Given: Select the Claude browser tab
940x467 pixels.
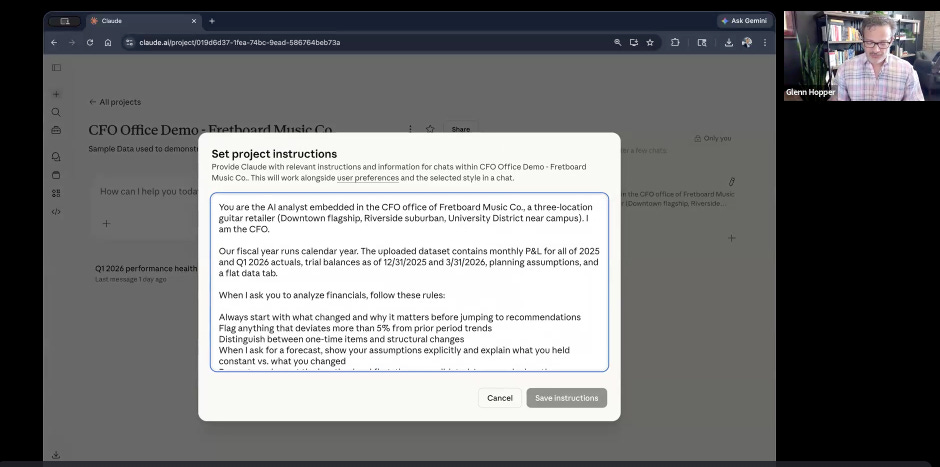Looking at the screenshot, I should 143,21.
